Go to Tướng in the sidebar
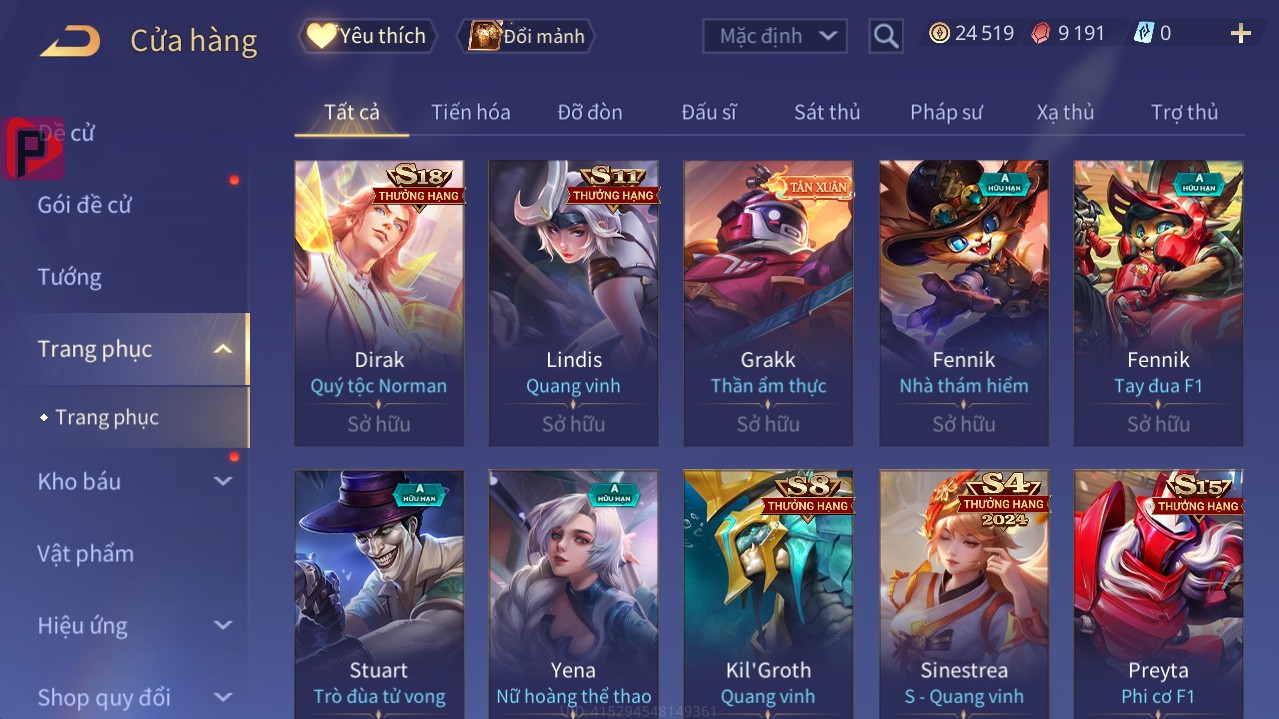This screenshot has width=1279, height=719. click(x=70, y=277)
